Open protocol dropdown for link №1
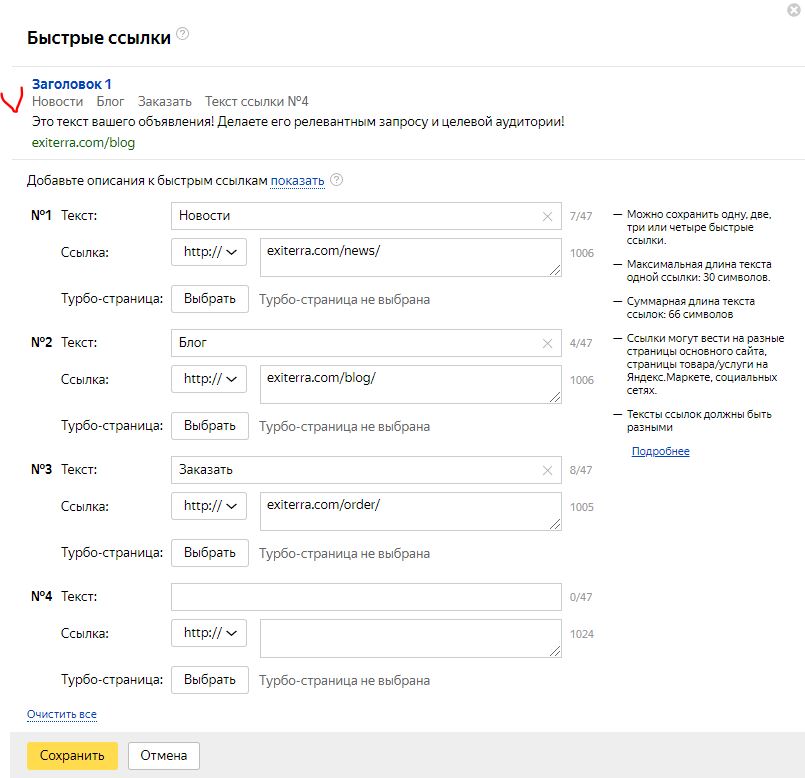Viewport: 805px width, 778px height. point(209,253)
